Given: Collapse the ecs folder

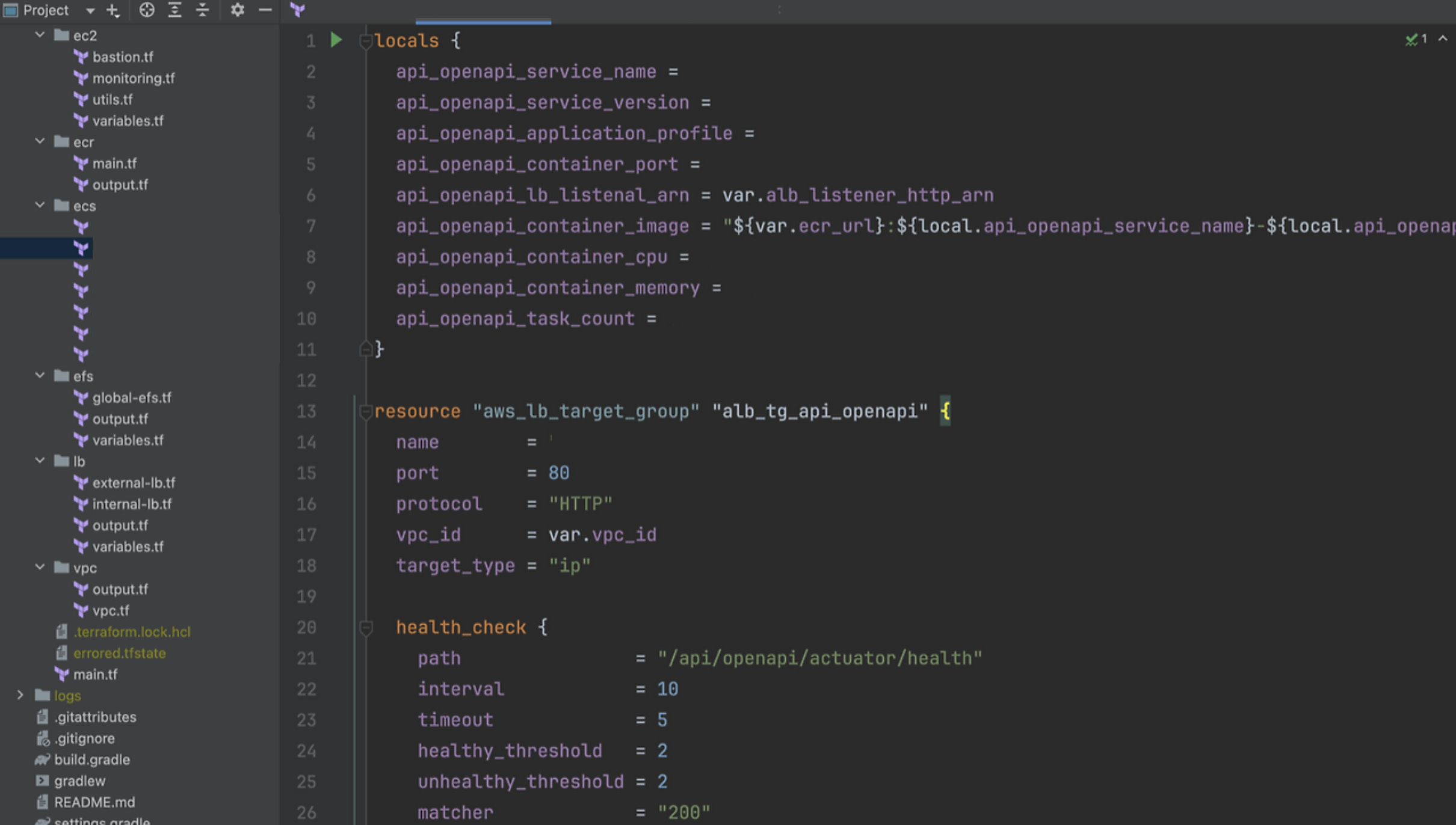Looking at the screenshot, I should click(40, 205).
